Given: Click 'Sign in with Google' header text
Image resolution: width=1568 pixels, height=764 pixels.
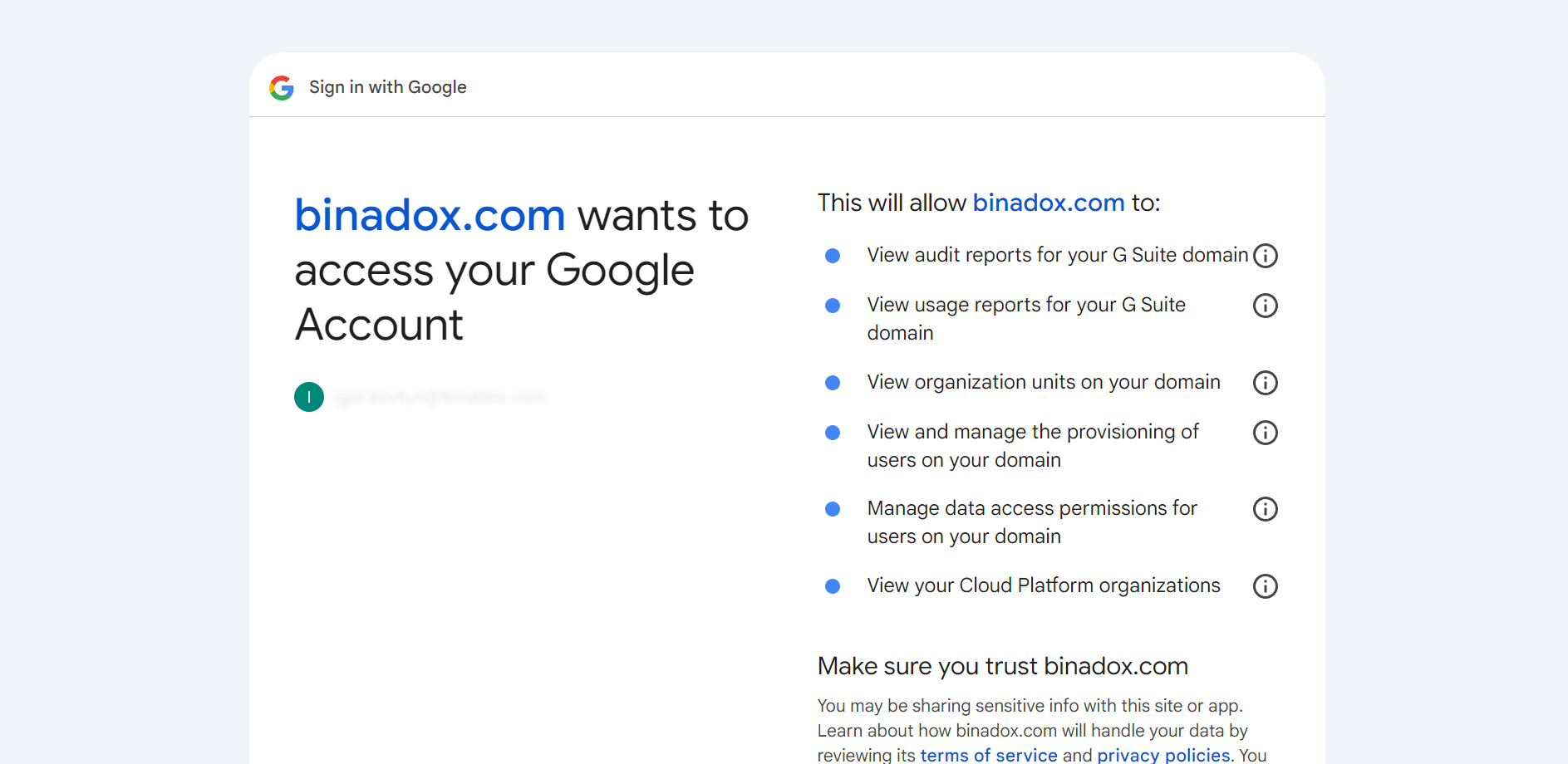Looking at the screenshot, I should pyautogui.click(x=388, y=87).
